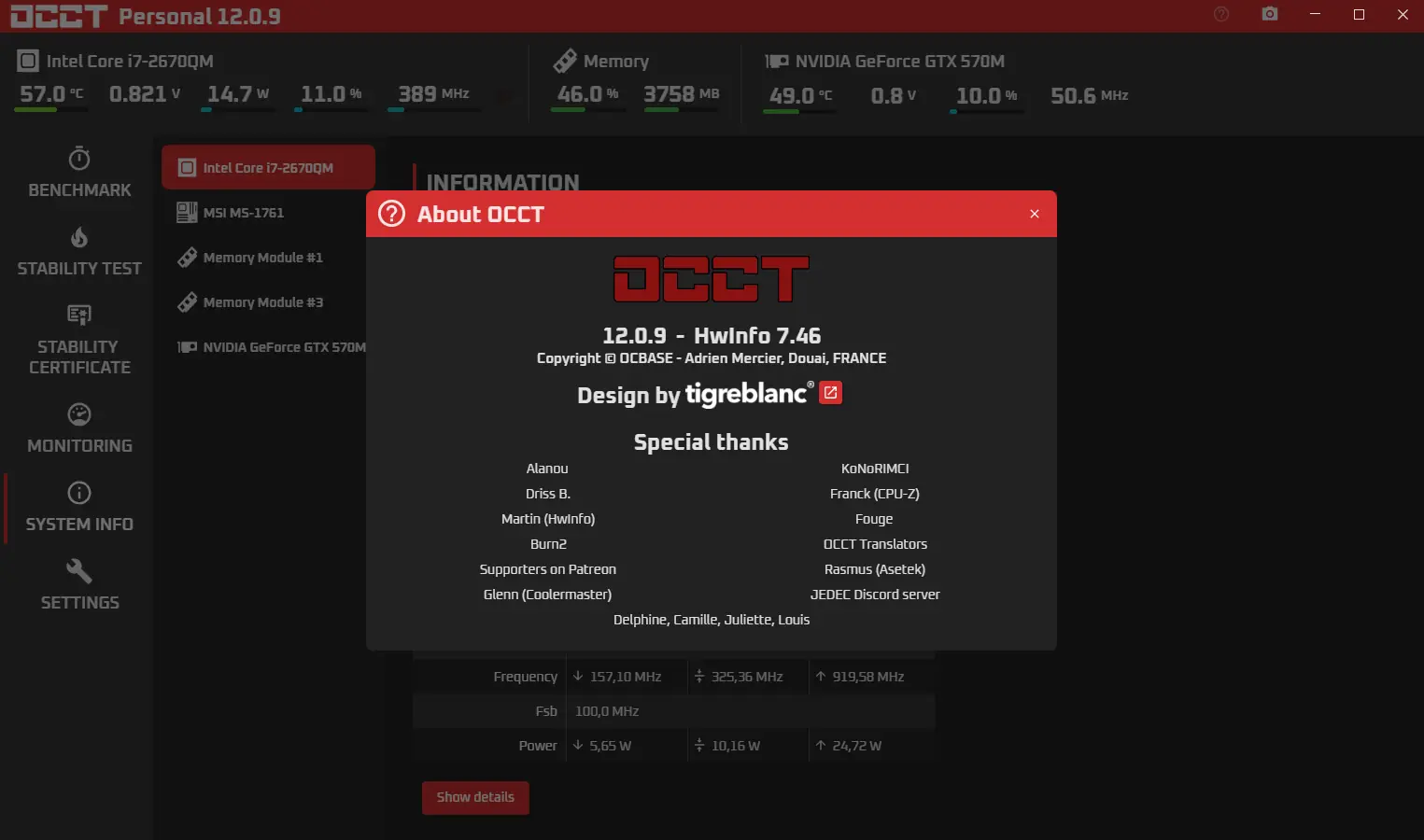Screen dimensions: 1424x840
Task: Click GPU temperature 49.0 °C reading
Action: (x=800, y=95)
